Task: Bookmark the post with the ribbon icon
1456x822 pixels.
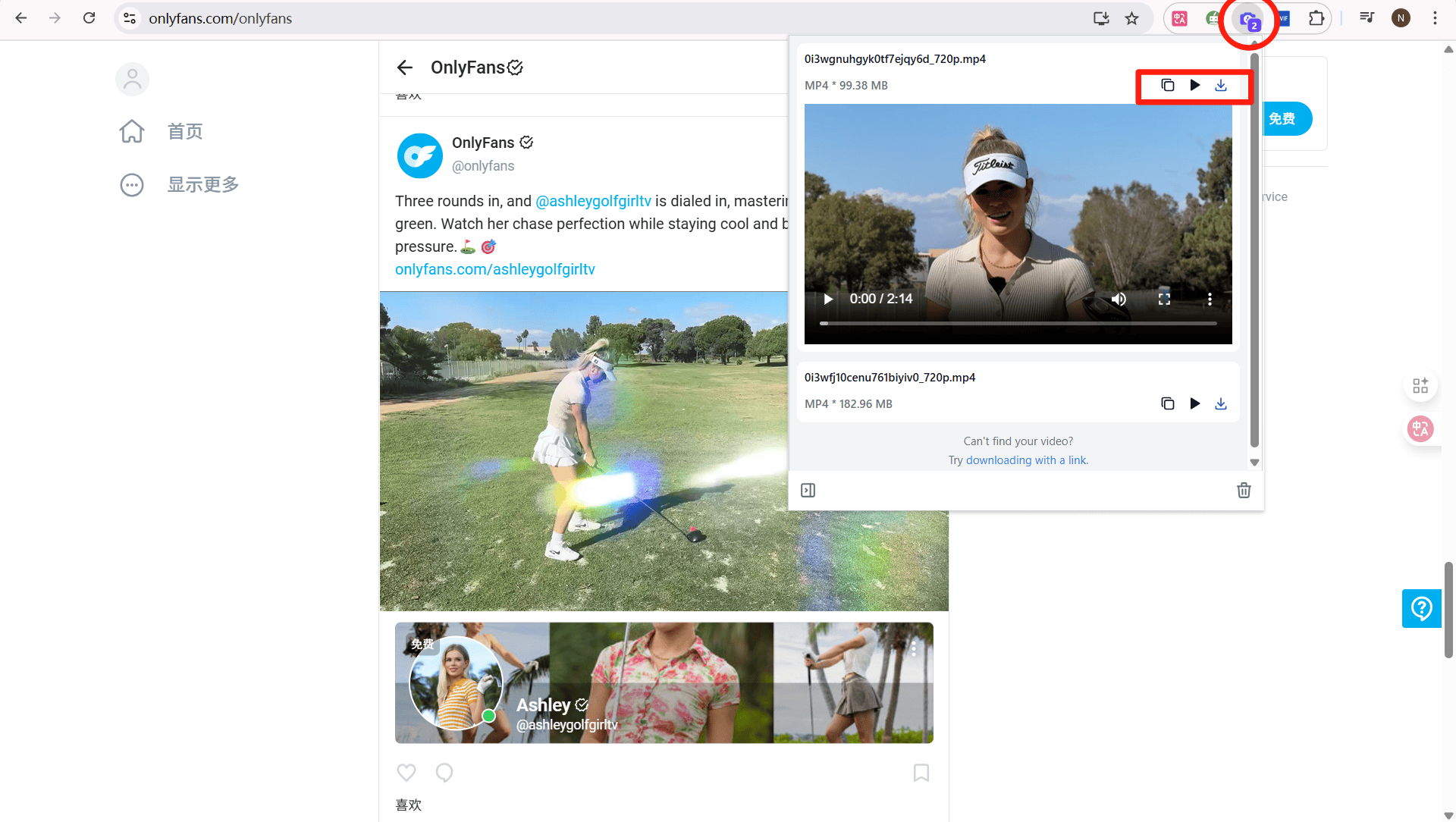Action: coord(921,773)
